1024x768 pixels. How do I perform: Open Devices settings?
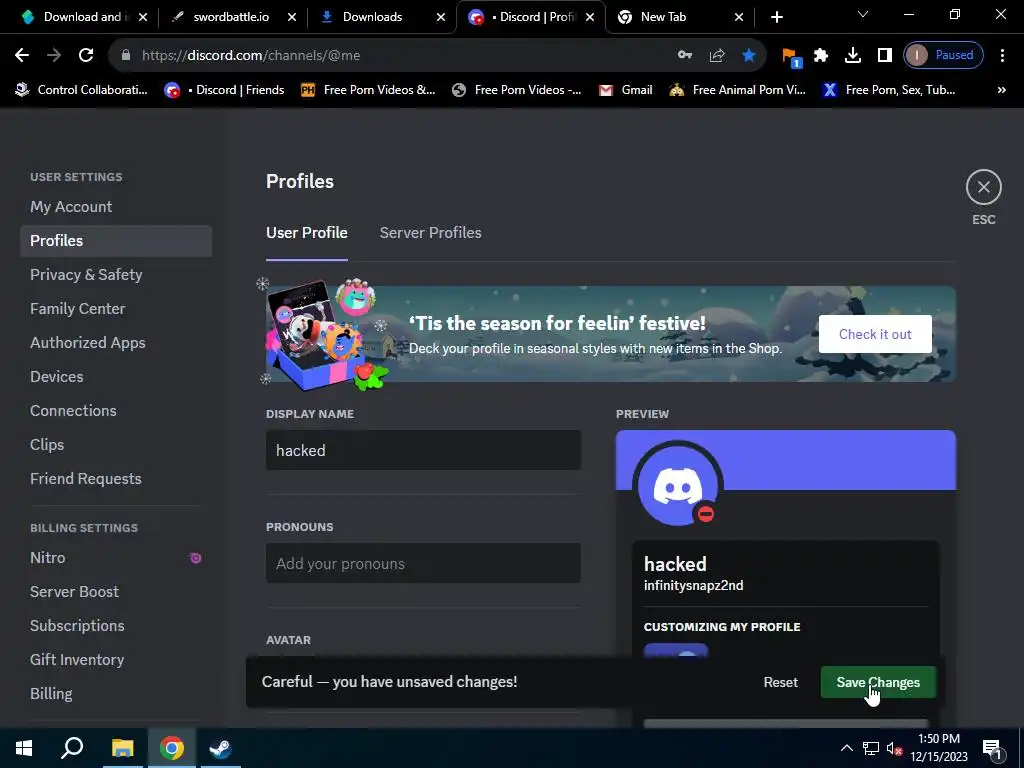pyautogui.click(x=116, y=377)
